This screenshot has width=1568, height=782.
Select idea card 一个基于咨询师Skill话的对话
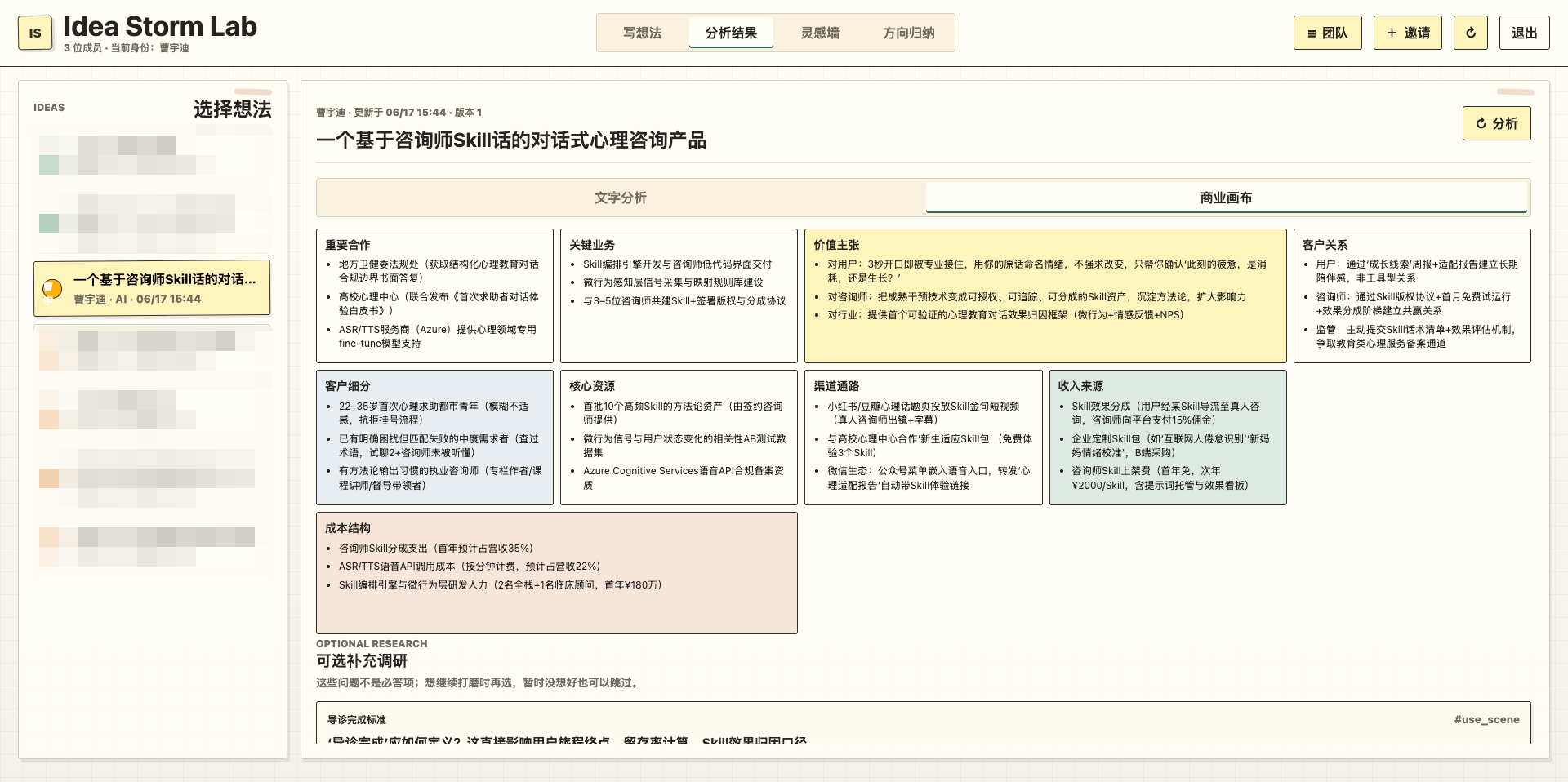coord(152,288)
